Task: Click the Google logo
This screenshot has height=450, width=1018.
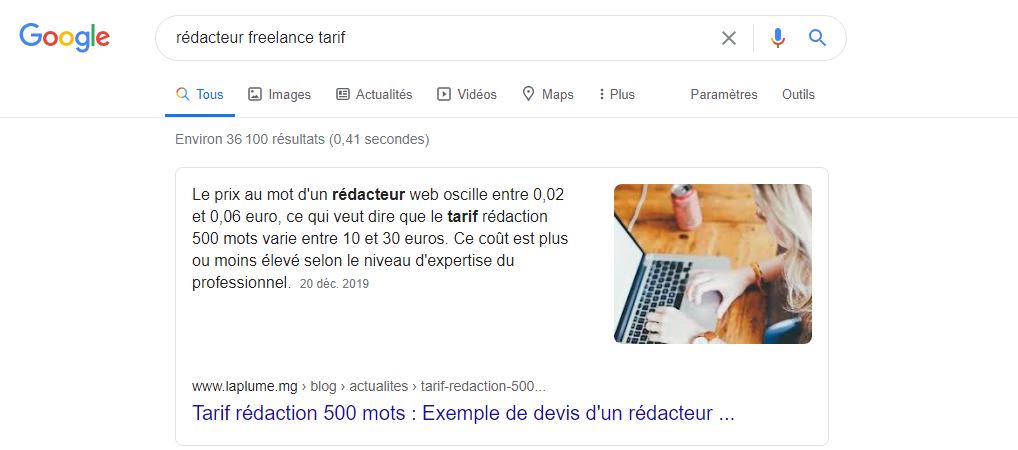Action: pos(64,38)
